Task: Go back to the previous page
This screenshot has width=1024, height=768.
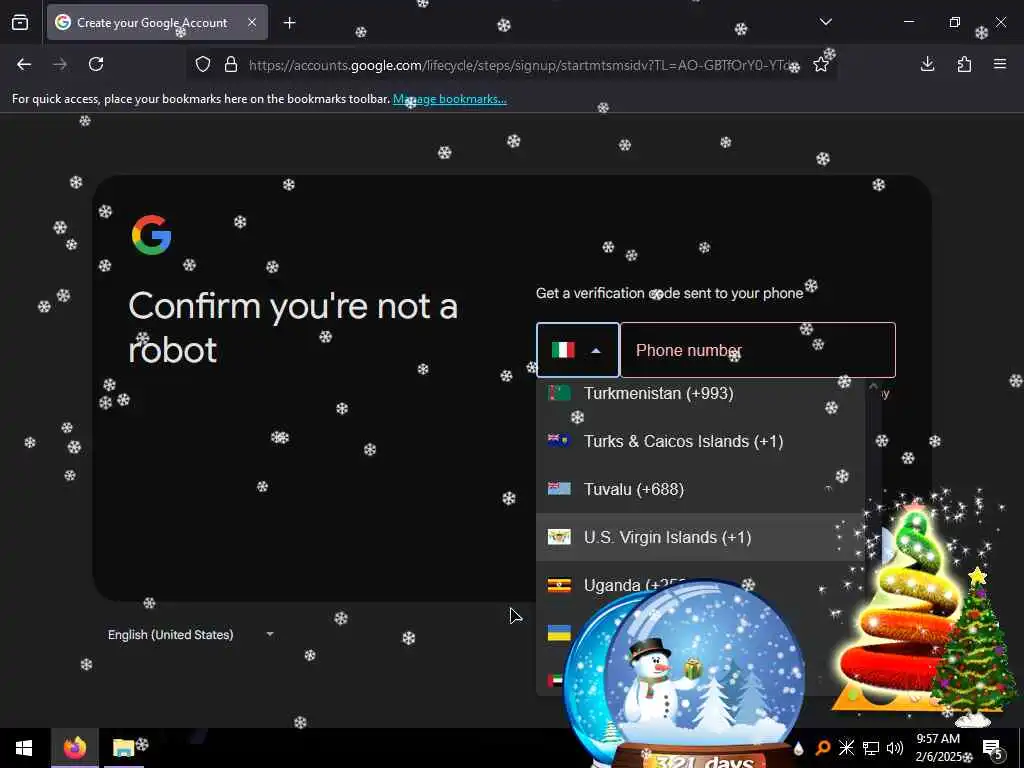Action: click(x=24, y=64)
